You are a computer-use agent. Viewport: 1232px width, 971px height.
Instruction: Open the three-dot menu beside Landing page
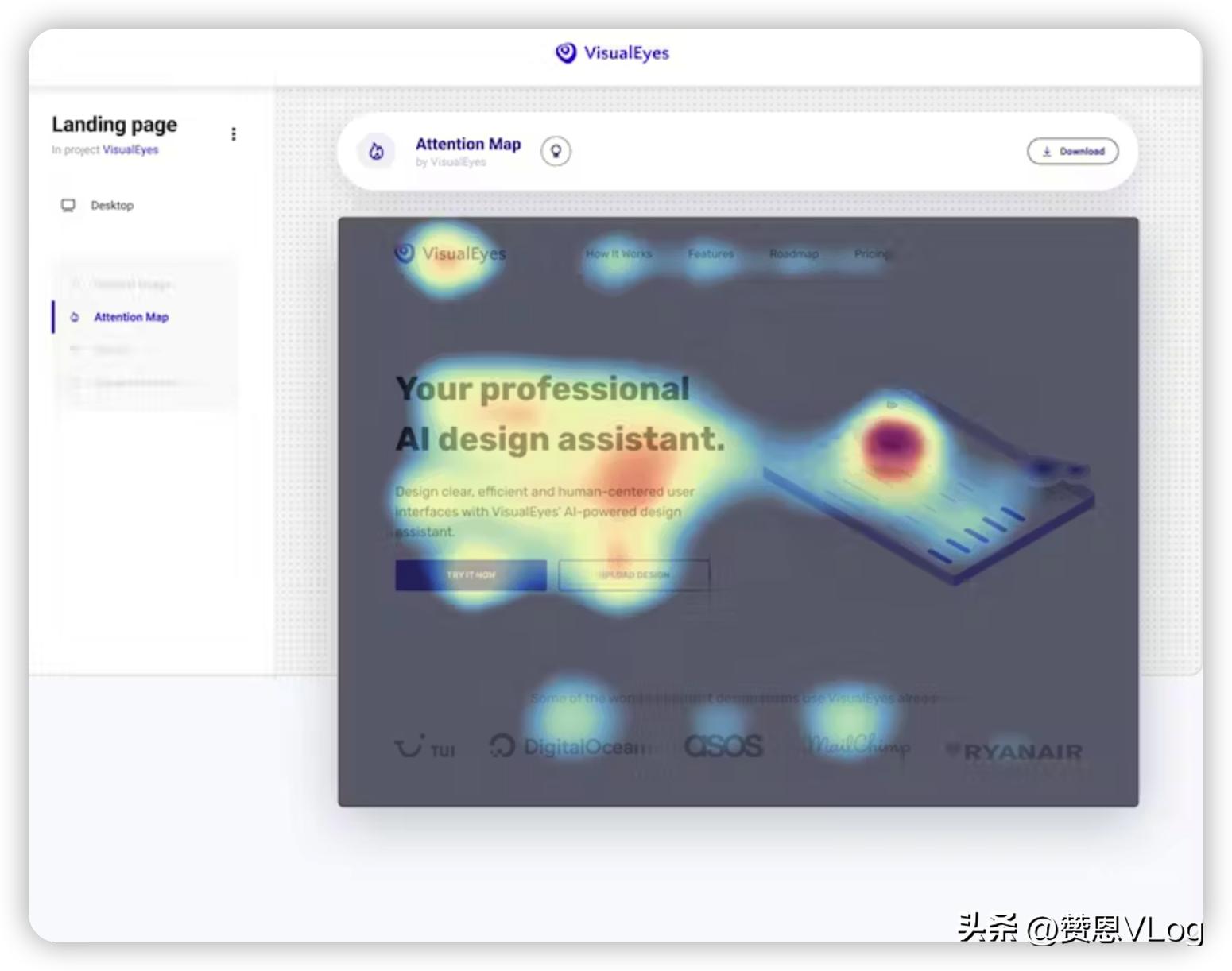(x=233, y=134)
